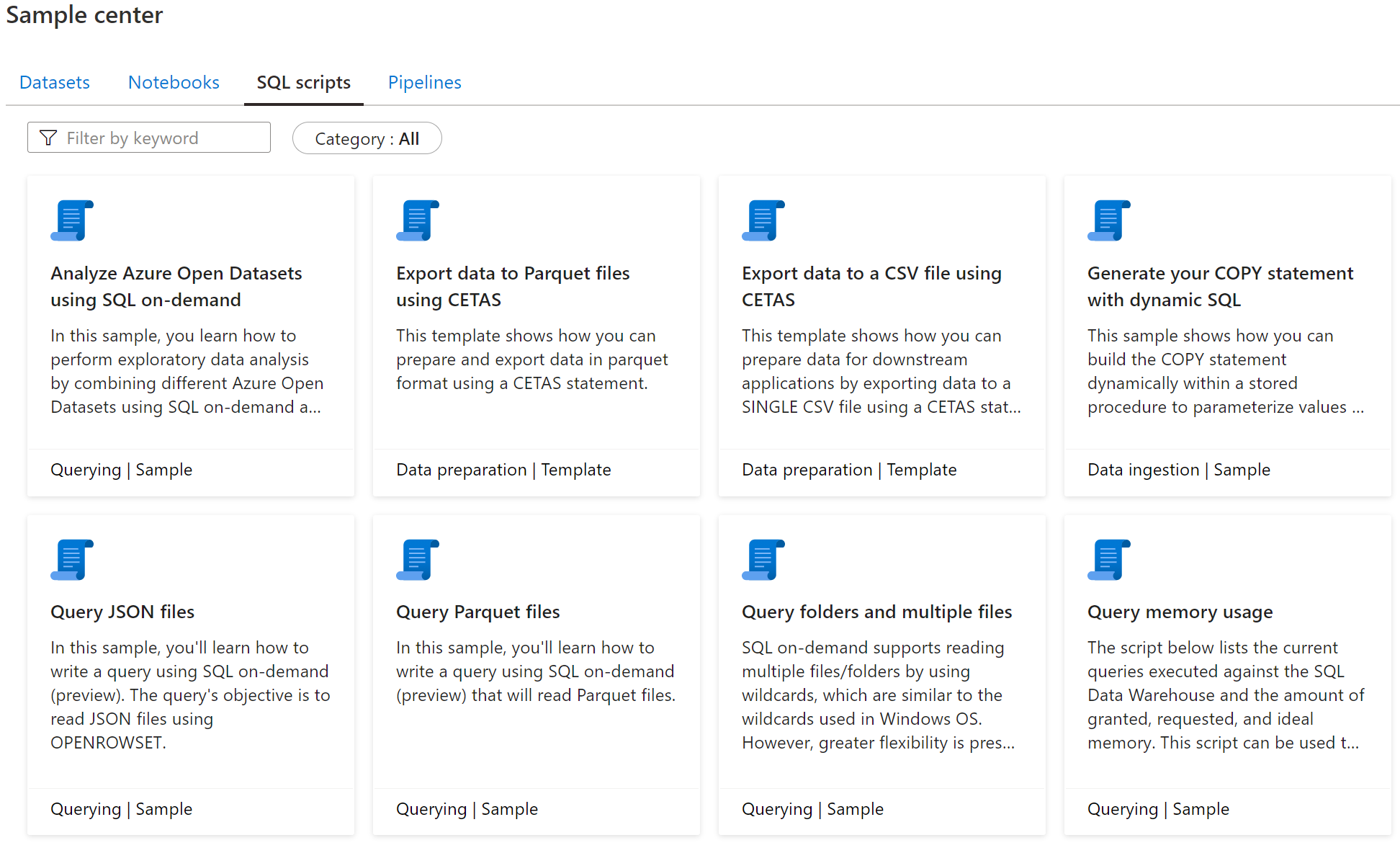Open the Query JSON files sample title

click(122, 612)
